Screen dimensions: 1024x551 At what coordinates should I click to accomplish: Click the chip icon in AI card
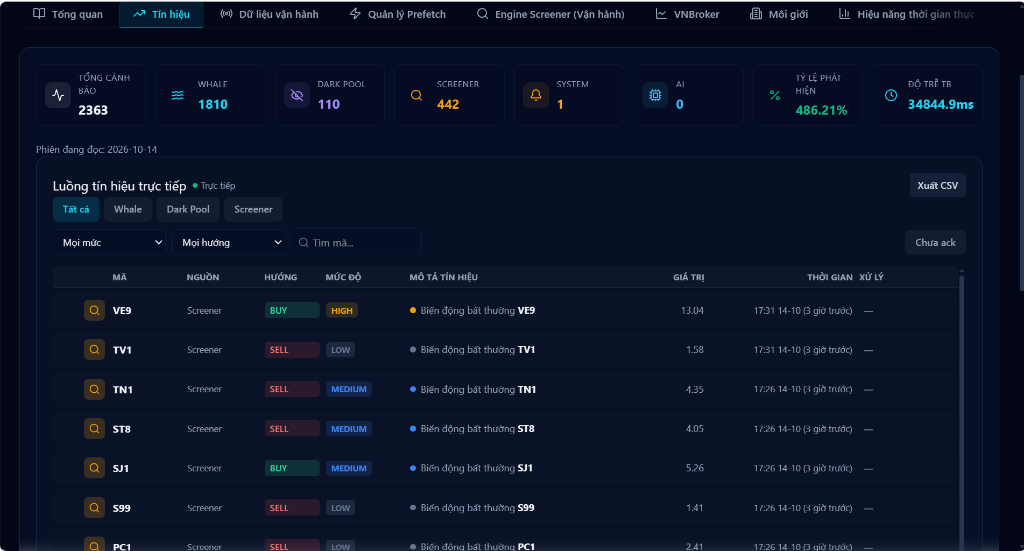[x=656, y=95]
